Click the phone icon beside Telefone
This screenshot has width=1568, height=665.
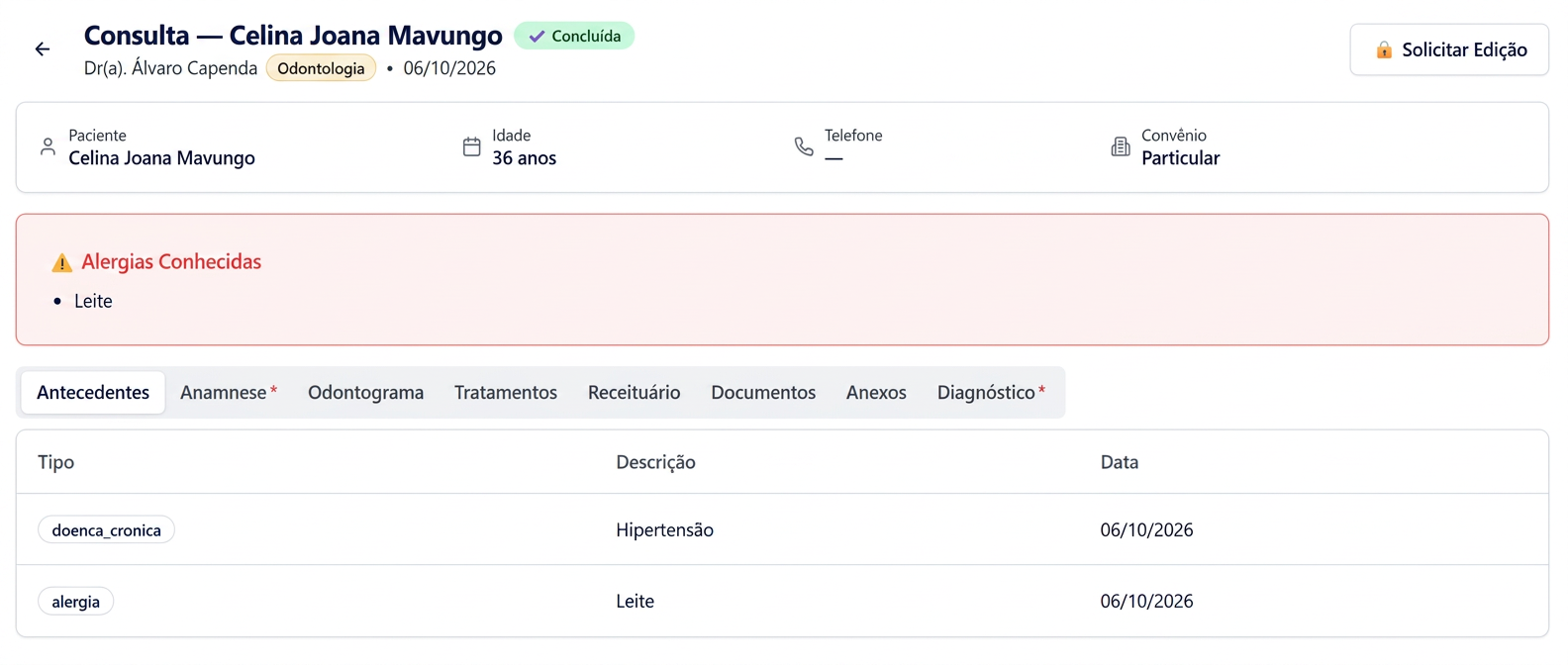click(x=804, y=146)
